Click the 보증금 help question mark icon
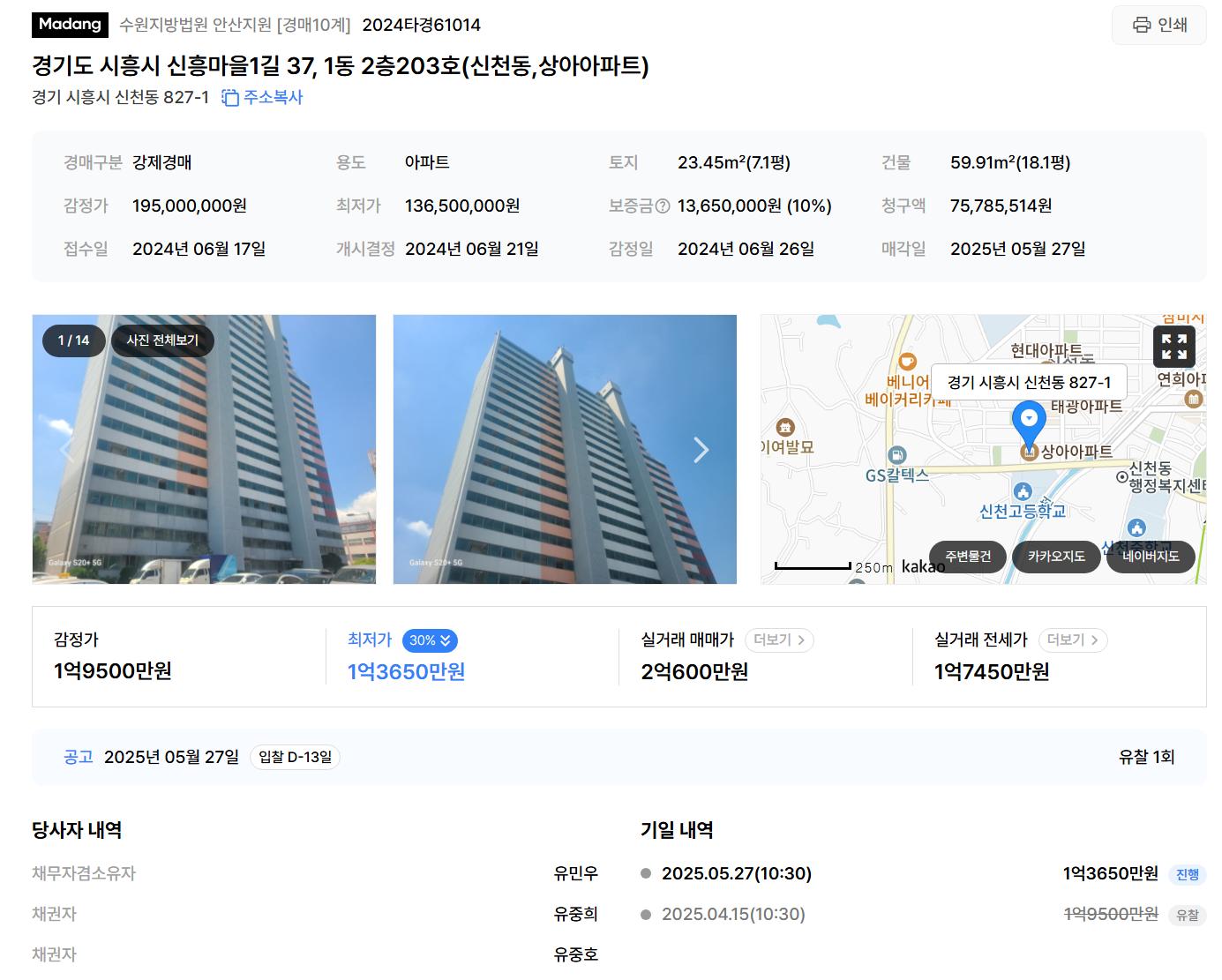 [663, 206]
